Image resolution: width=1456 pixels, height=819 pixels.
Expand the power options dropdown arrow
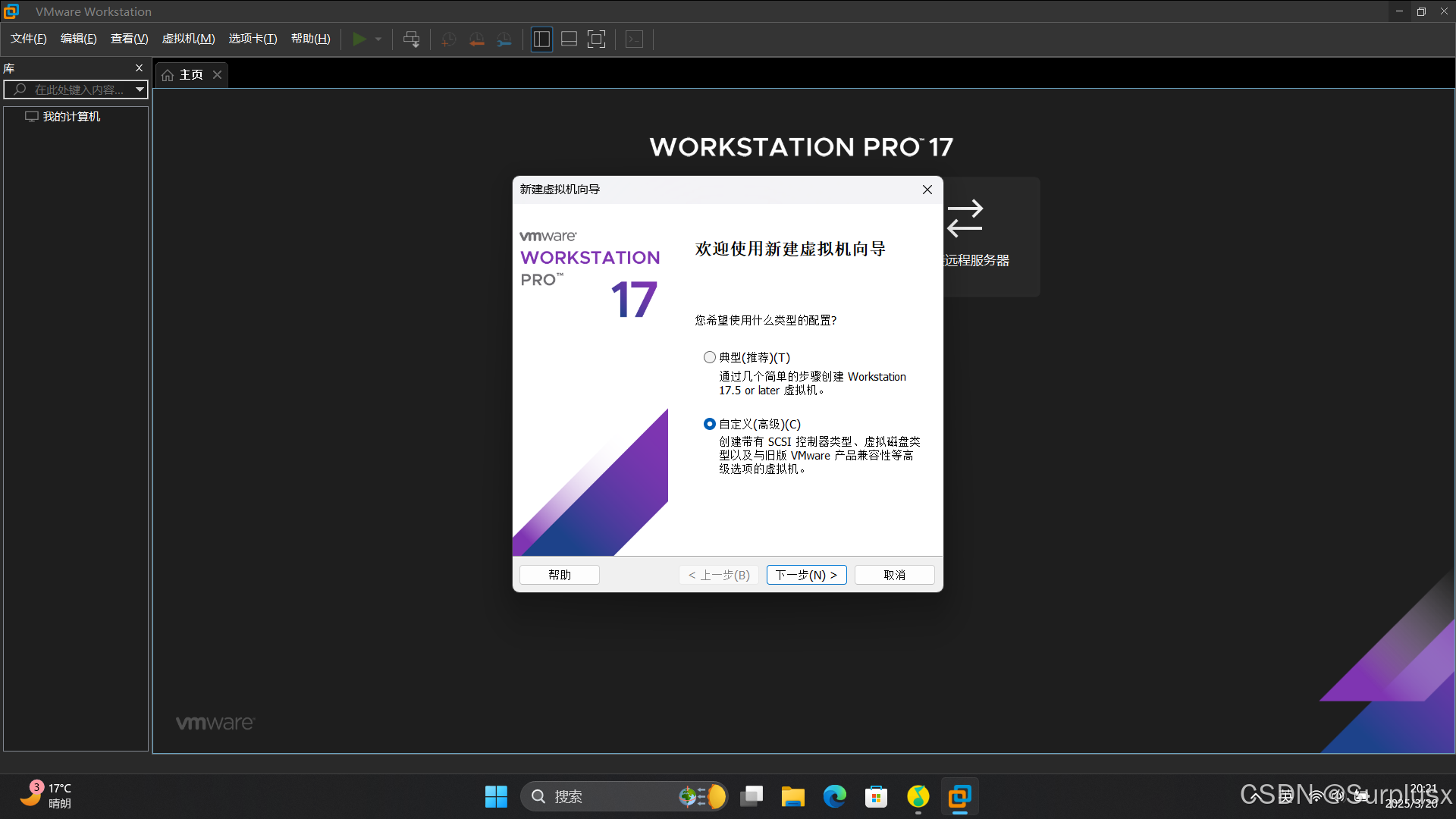coord(378,39)
